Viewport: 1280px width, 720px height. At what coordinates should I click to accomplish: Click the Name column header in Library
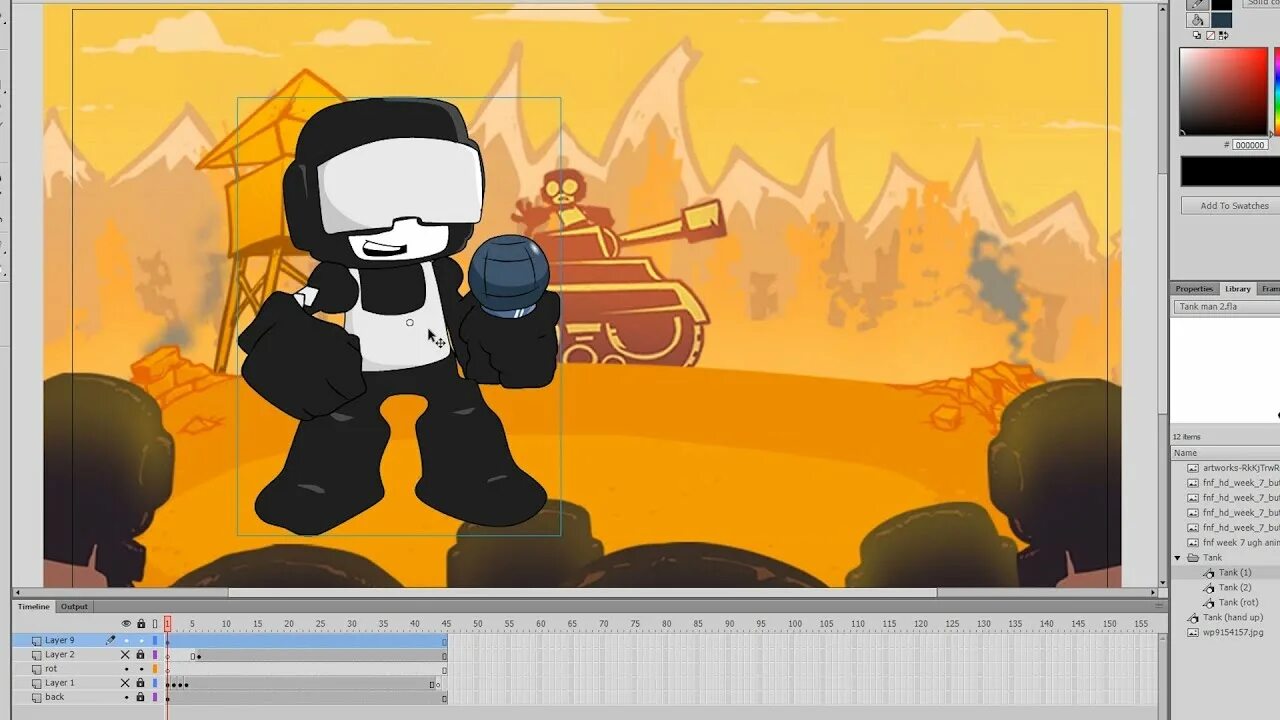coord(1226,453)
